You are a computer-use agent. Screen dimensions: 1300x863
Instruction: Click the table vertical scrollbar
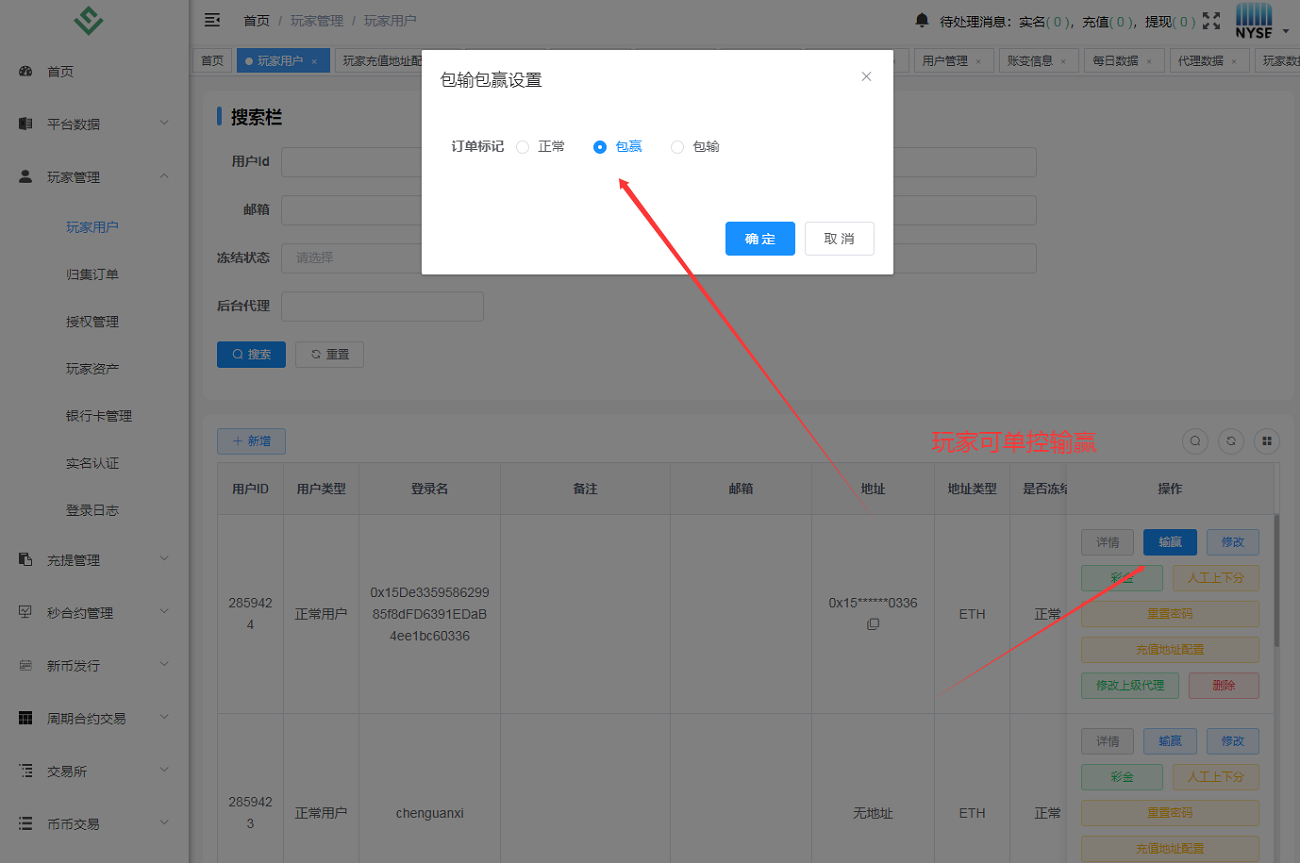(1275, 580)
